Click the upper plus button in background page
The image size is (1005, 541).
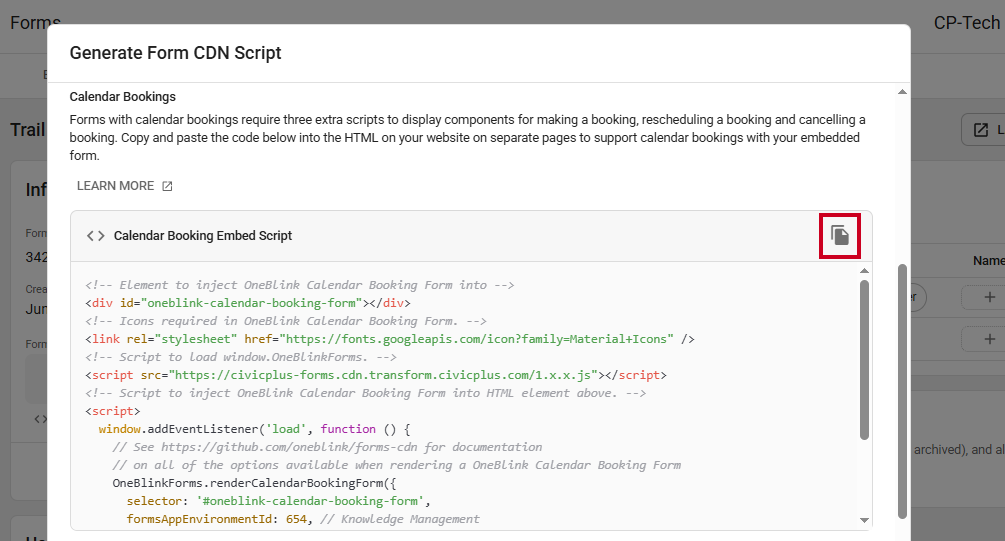click(x=990, y=297)
